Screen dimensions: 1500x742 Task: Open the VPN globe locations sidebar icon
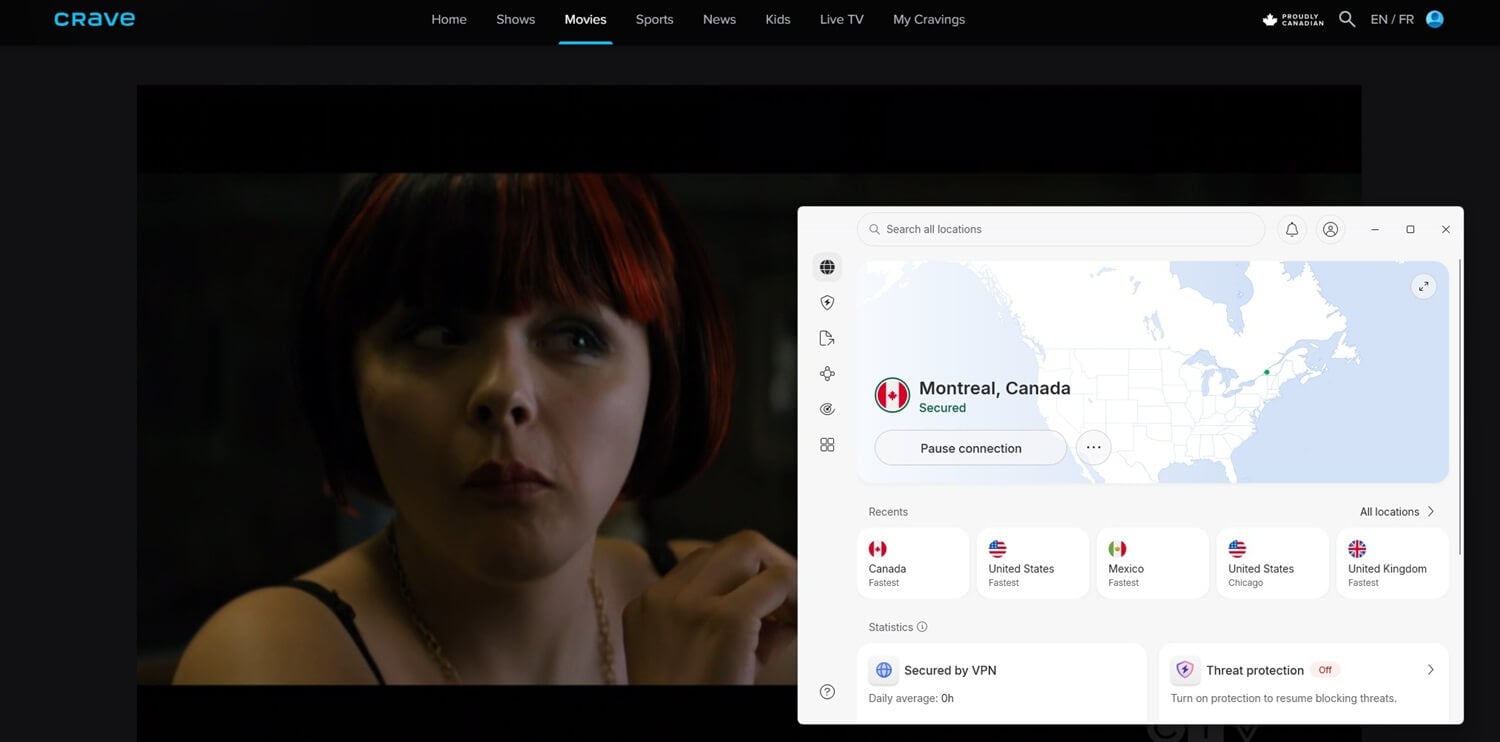[x=827, y=267]
